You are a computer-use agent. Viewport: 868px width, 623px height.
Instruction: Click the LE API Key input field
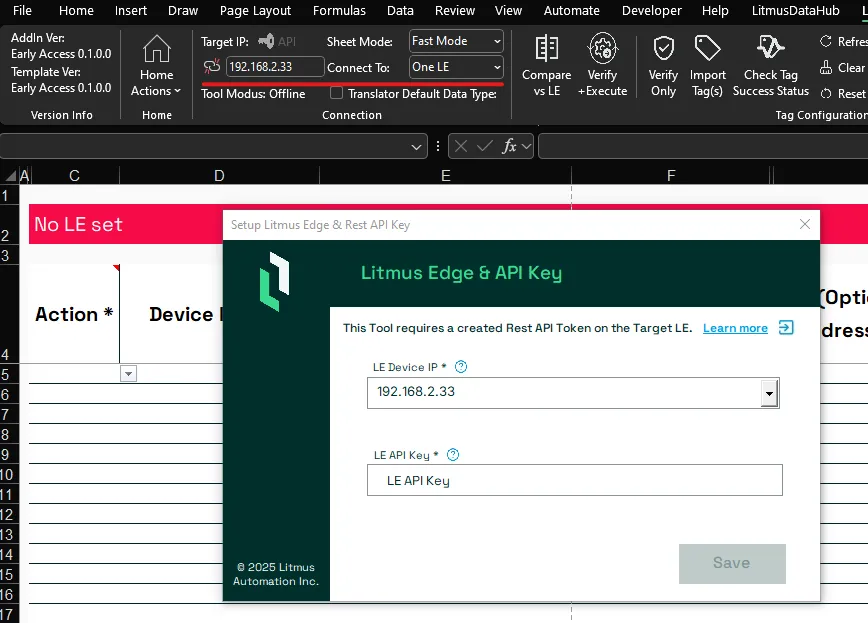[x=575, y=480]
